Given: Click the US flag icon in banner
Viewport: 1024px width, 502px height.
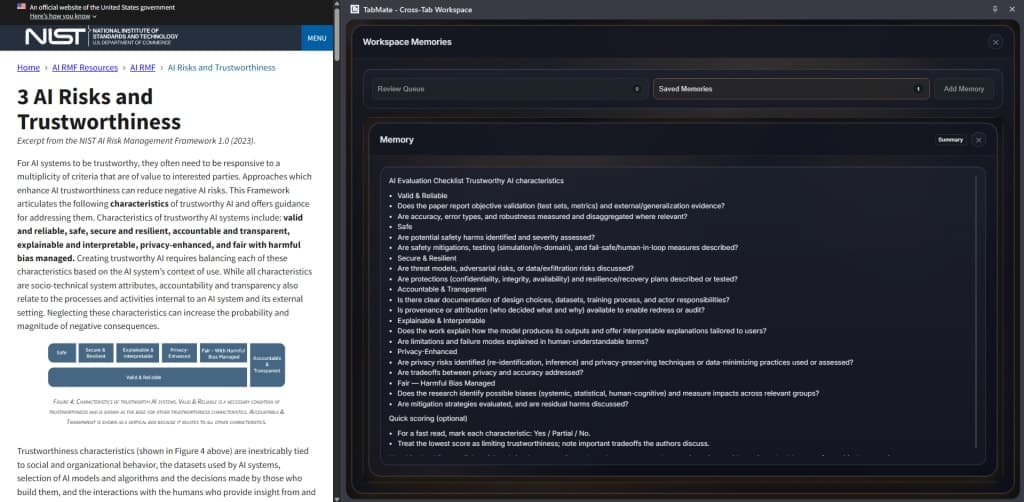Looking at the screenshot, I should 22,7.
